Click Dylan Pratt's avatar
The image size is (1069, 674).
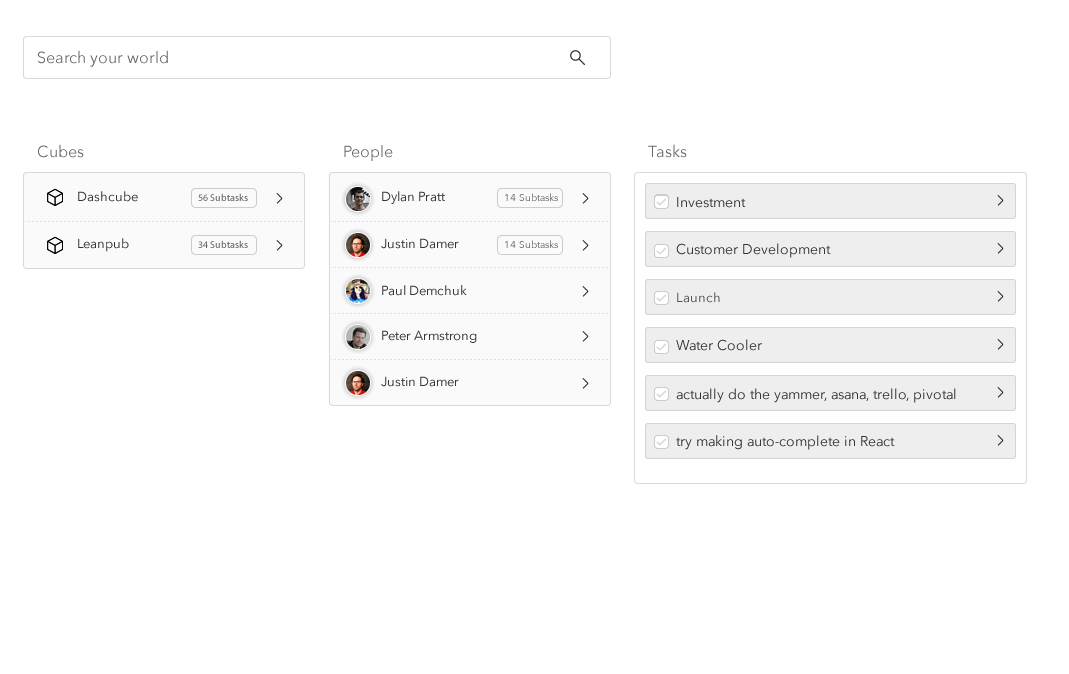coord(358,198)
